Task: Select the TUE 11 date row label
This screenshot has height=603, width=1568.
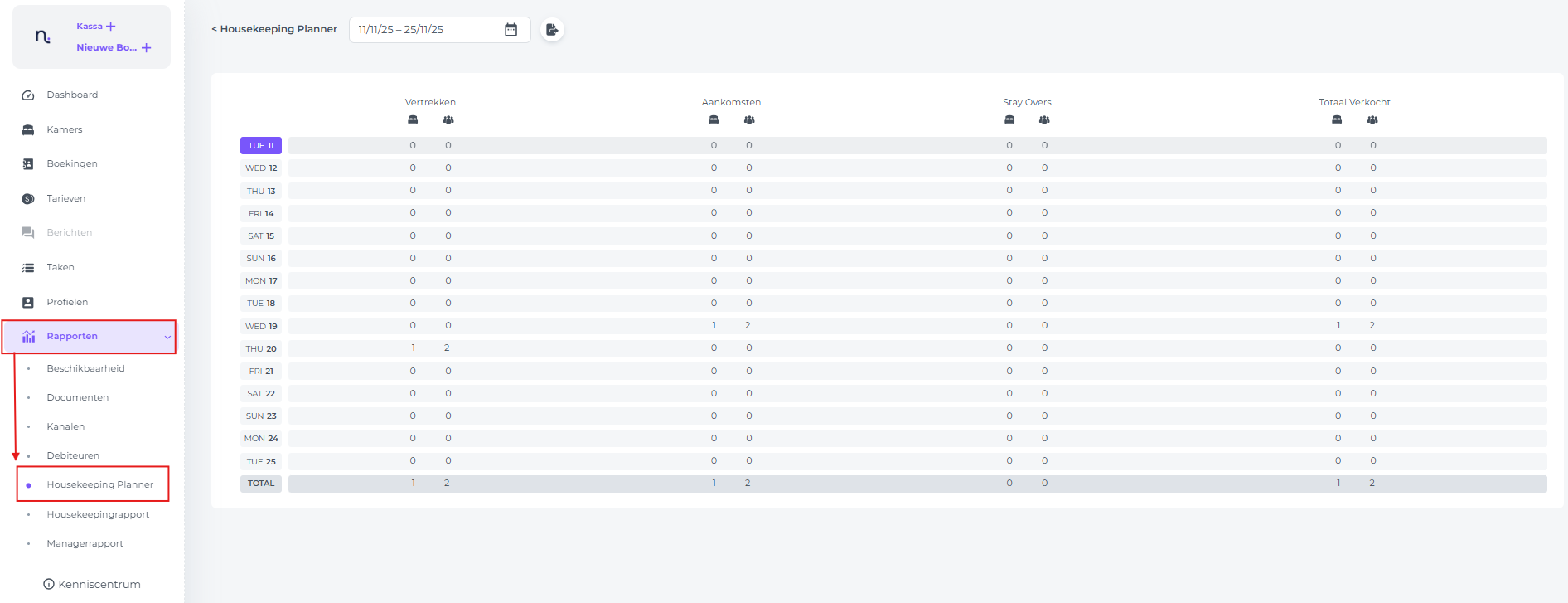Action: tap(261, 146)
